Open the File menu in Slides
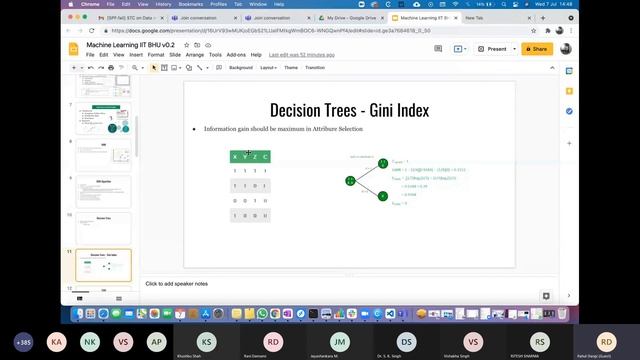 click(90, 55)
